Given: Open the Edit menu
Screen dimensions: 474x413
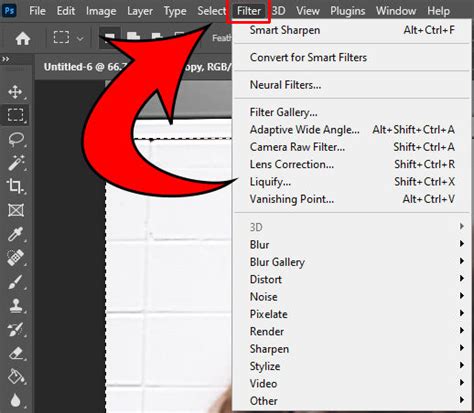Looking at the screenshot, I should click(66, 11).
